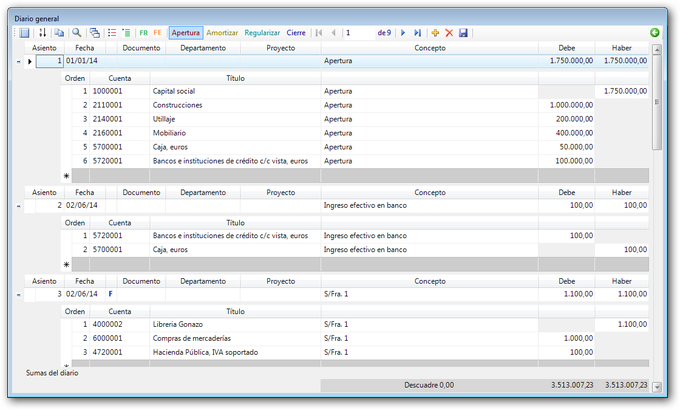Image resolution: width=680 pixels, height=410 pixels.
Task: Click the first Proyecto column header
Action: click(x=281, y=48)
